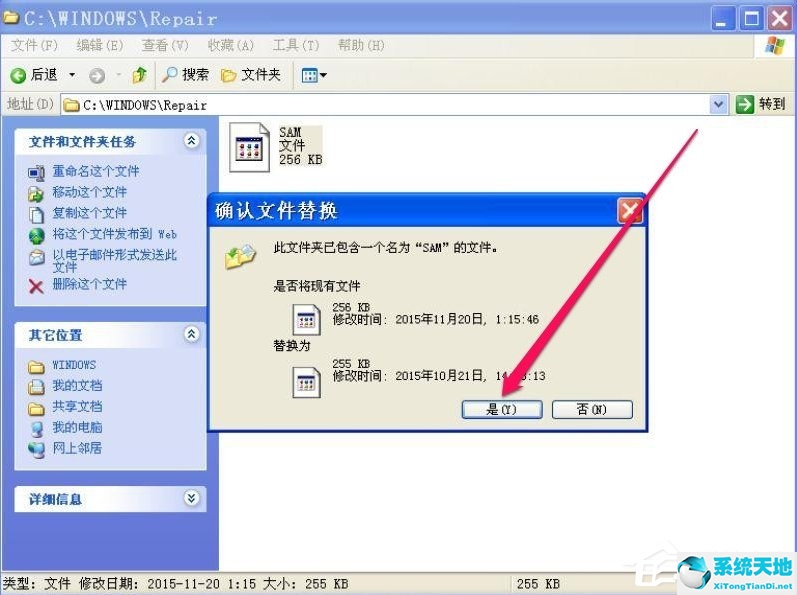Open WINDOWS folder in other places
The image size is (797, 595).
pyautogui.click(x=74, y=365)
